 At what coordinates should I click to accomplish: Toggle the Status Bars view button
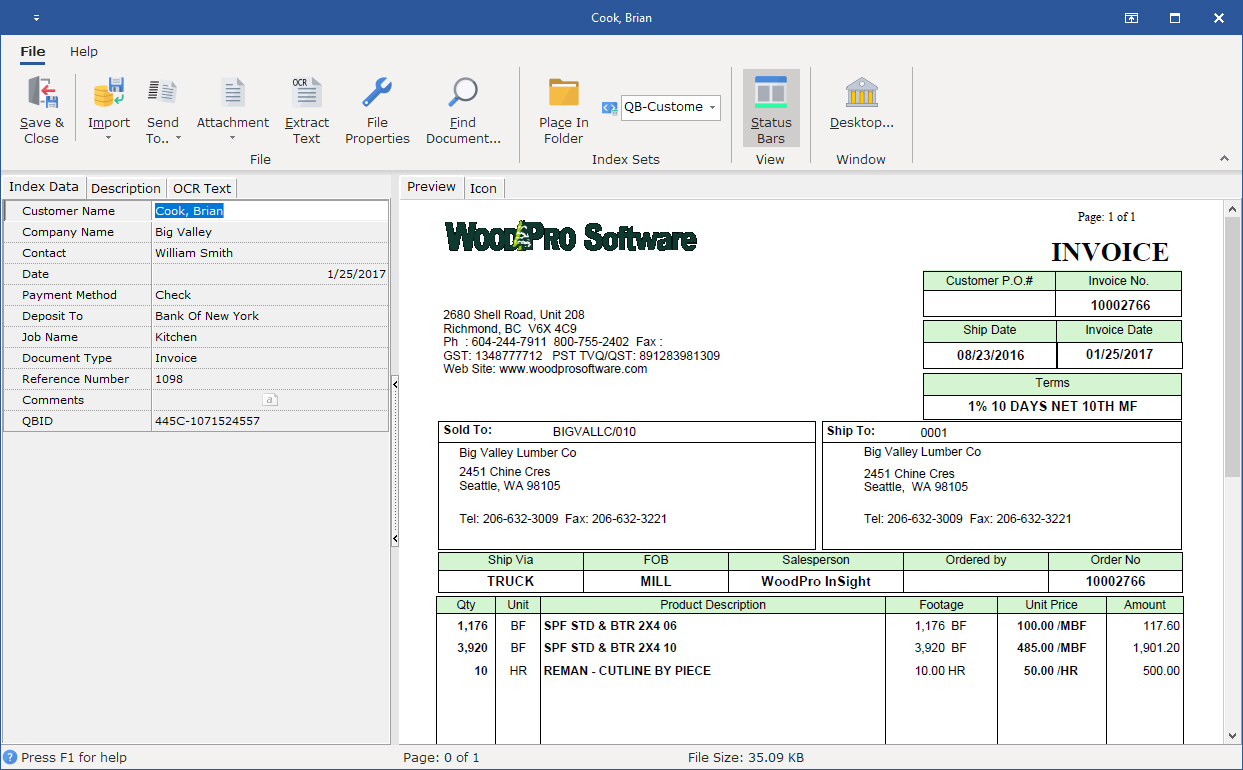coord(771,108)
